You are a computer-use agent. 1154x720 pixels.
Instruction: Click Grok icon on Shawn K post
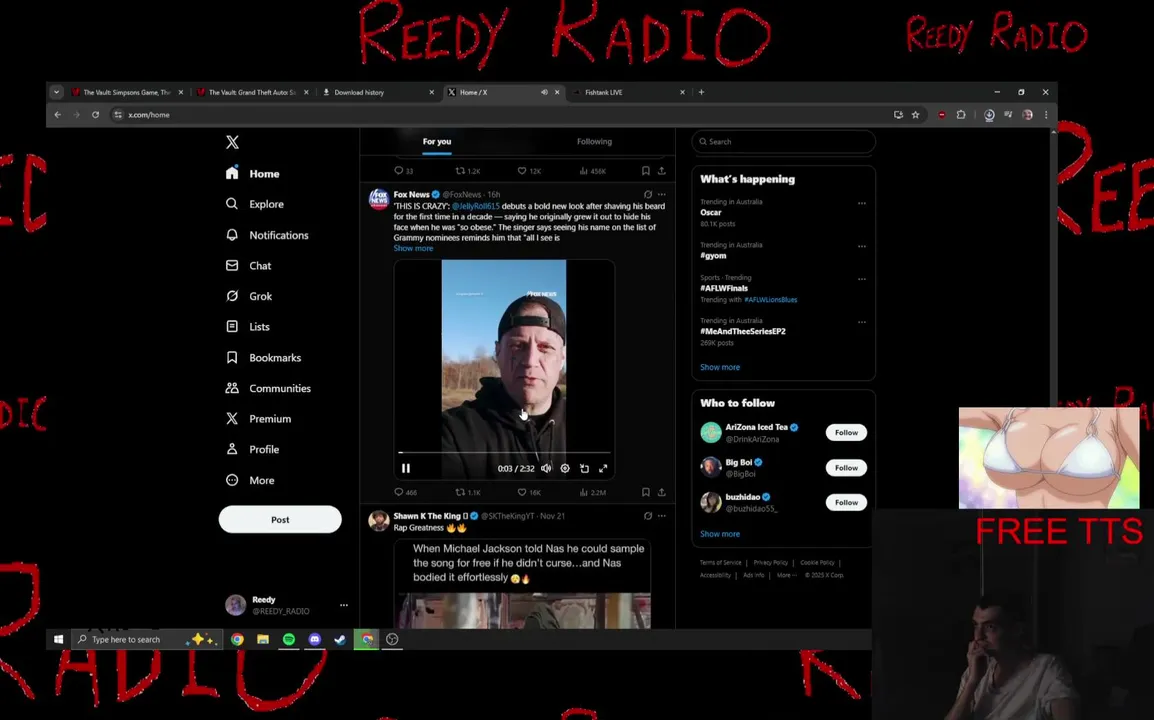click(x=648, y=516)
